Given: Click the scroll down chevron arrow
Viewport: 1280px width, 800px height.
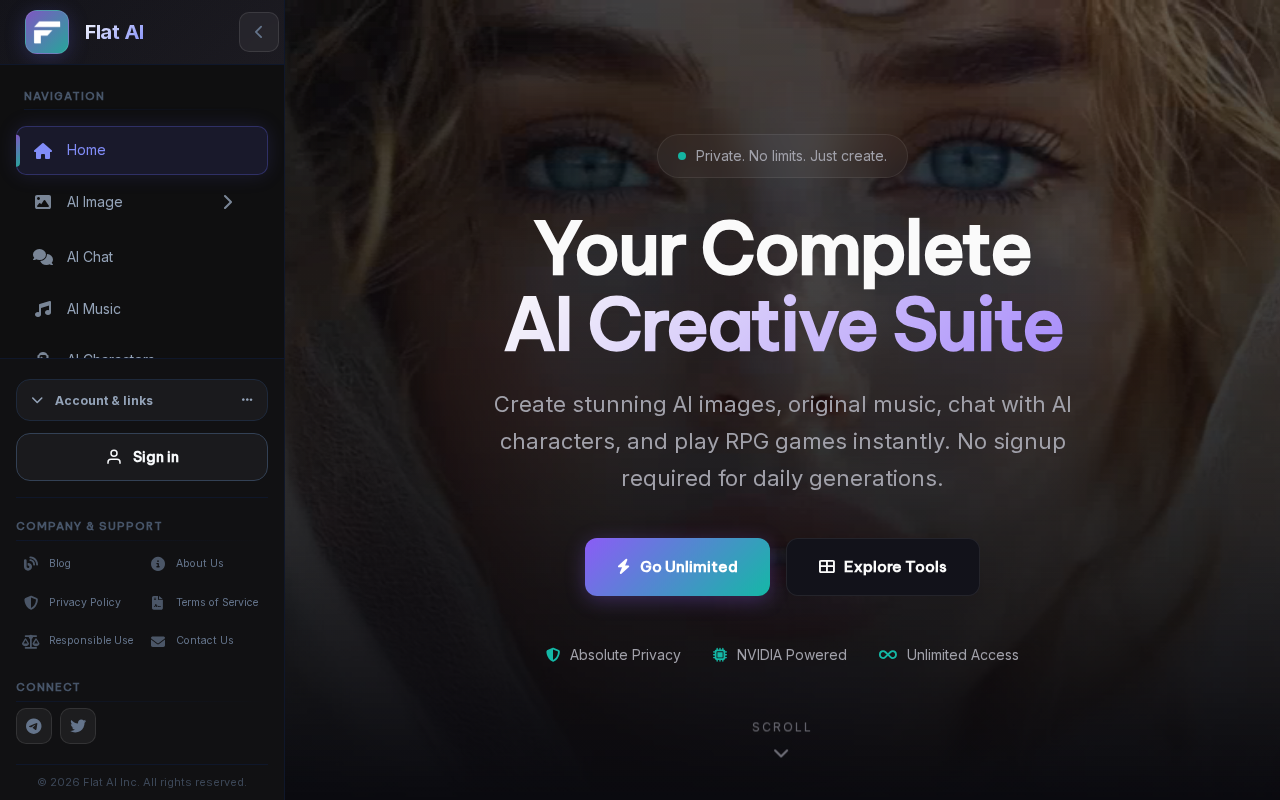Looking at the screenshot, I should coord(781,753).
